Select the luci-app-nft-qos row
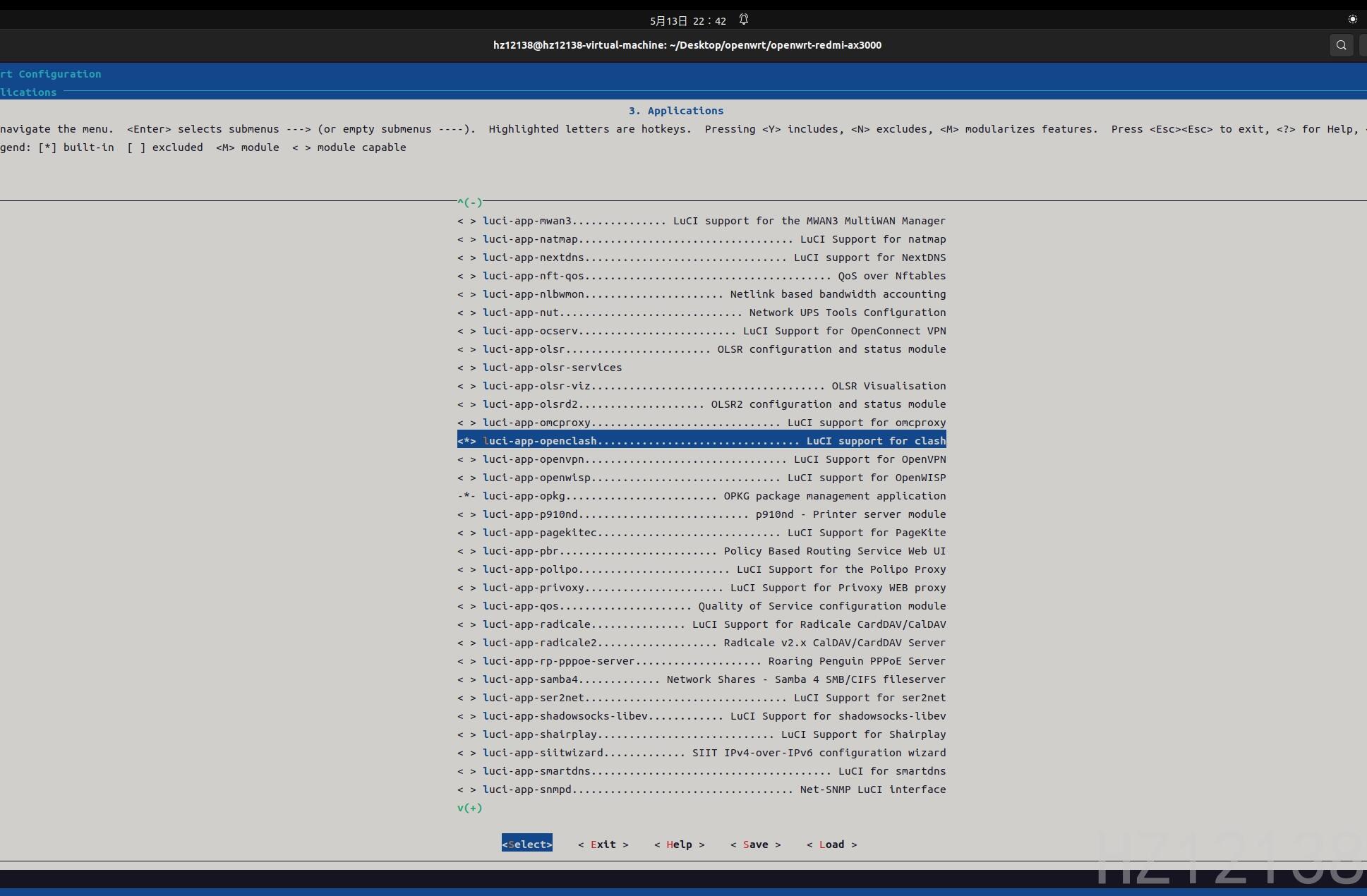The width and height of the screenshot is (1367, 896). pos(701,276)
